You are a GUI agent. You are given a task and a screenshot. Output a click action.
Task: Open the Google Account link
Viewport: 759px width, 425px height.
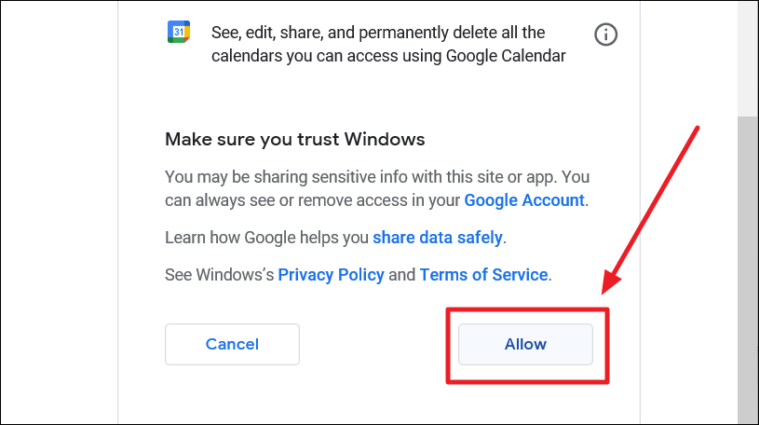524,200
